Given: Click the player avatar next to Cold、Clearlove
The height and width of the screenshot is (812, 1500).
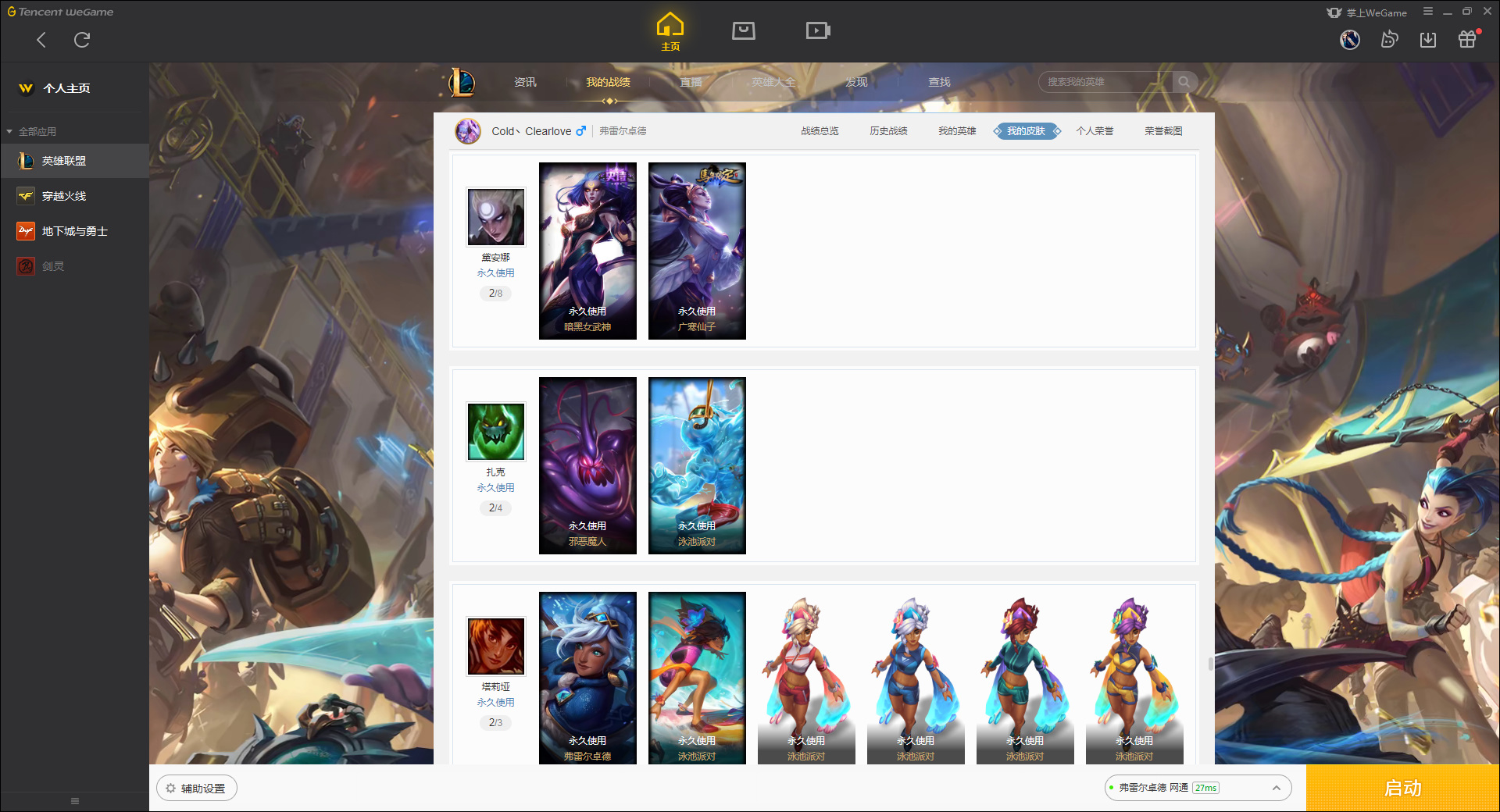Looking at the screenshot, I should 468,131.
